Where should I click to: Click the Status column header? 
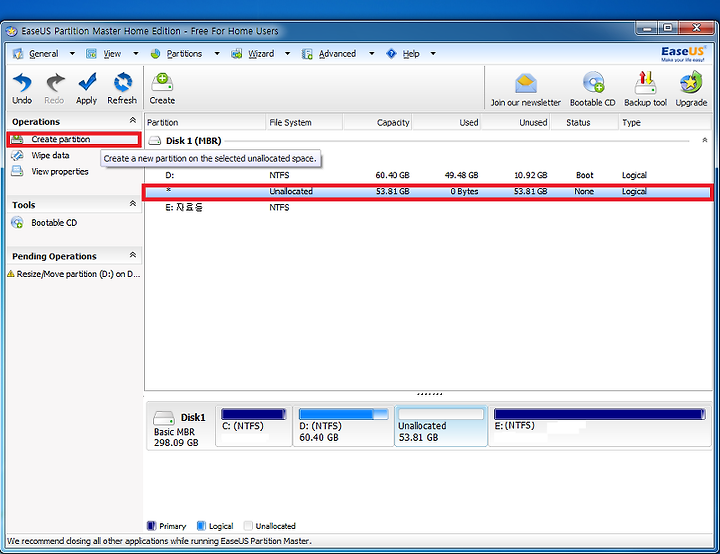585,123
